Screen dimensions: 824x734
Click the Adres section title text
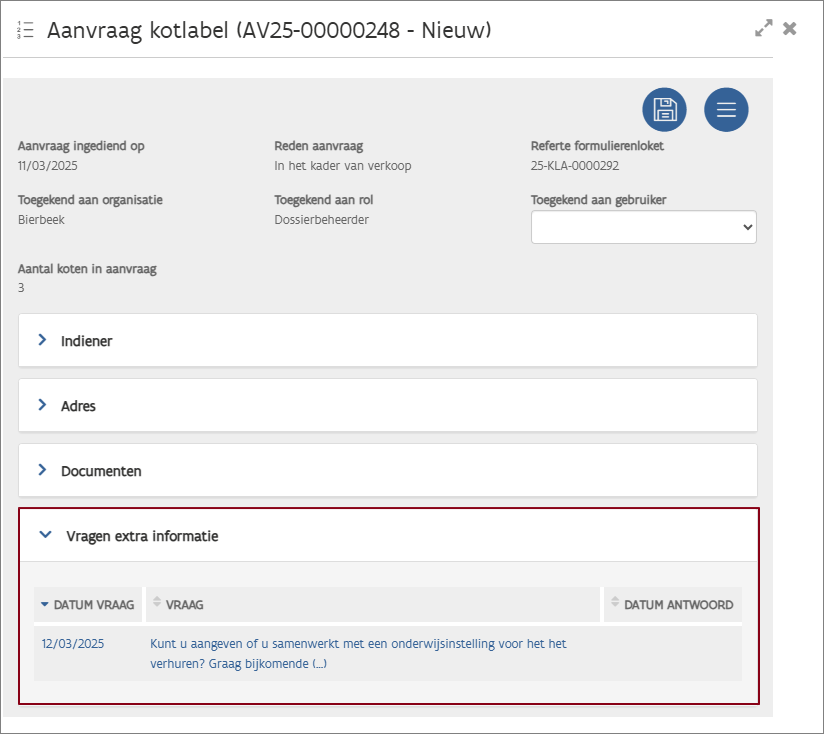pos(78,406)
